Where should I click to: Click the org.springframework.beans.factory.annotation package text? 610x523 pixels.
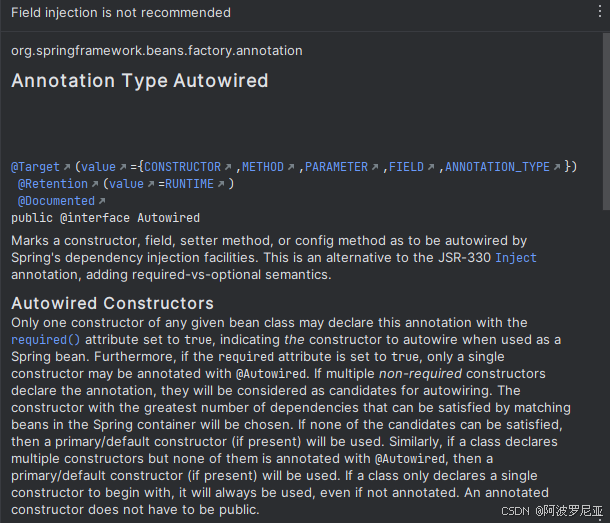(157, 51)
